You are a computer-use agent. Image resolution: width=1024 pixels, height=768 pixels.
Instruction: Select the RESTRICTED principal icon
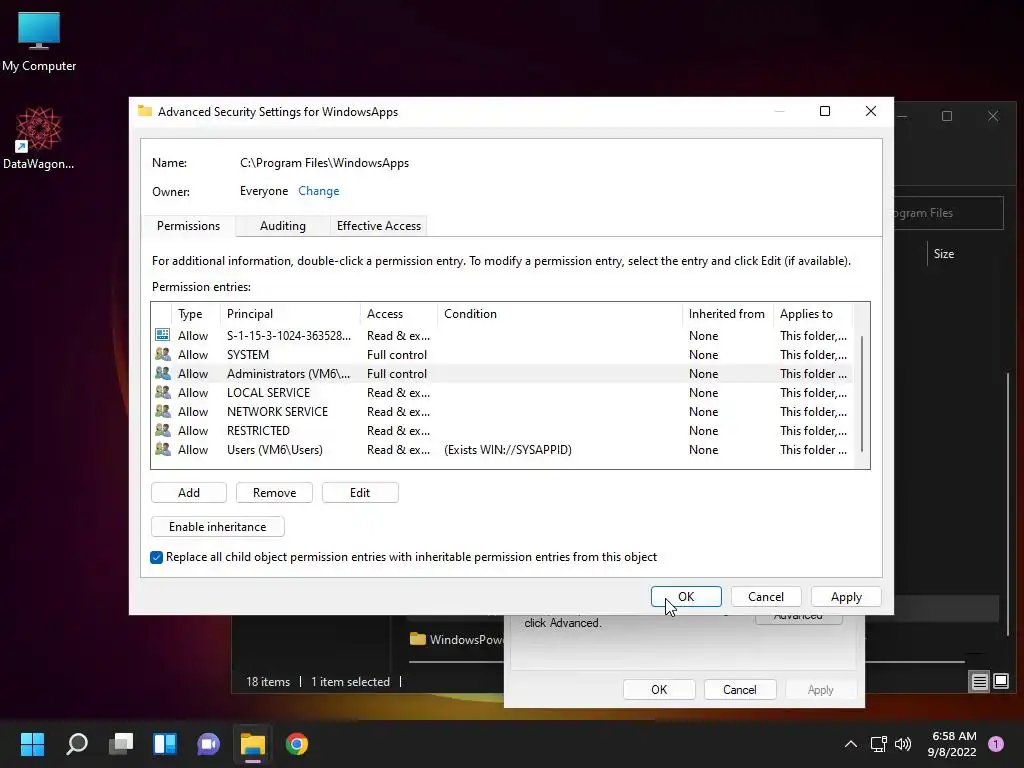[163, 430]
